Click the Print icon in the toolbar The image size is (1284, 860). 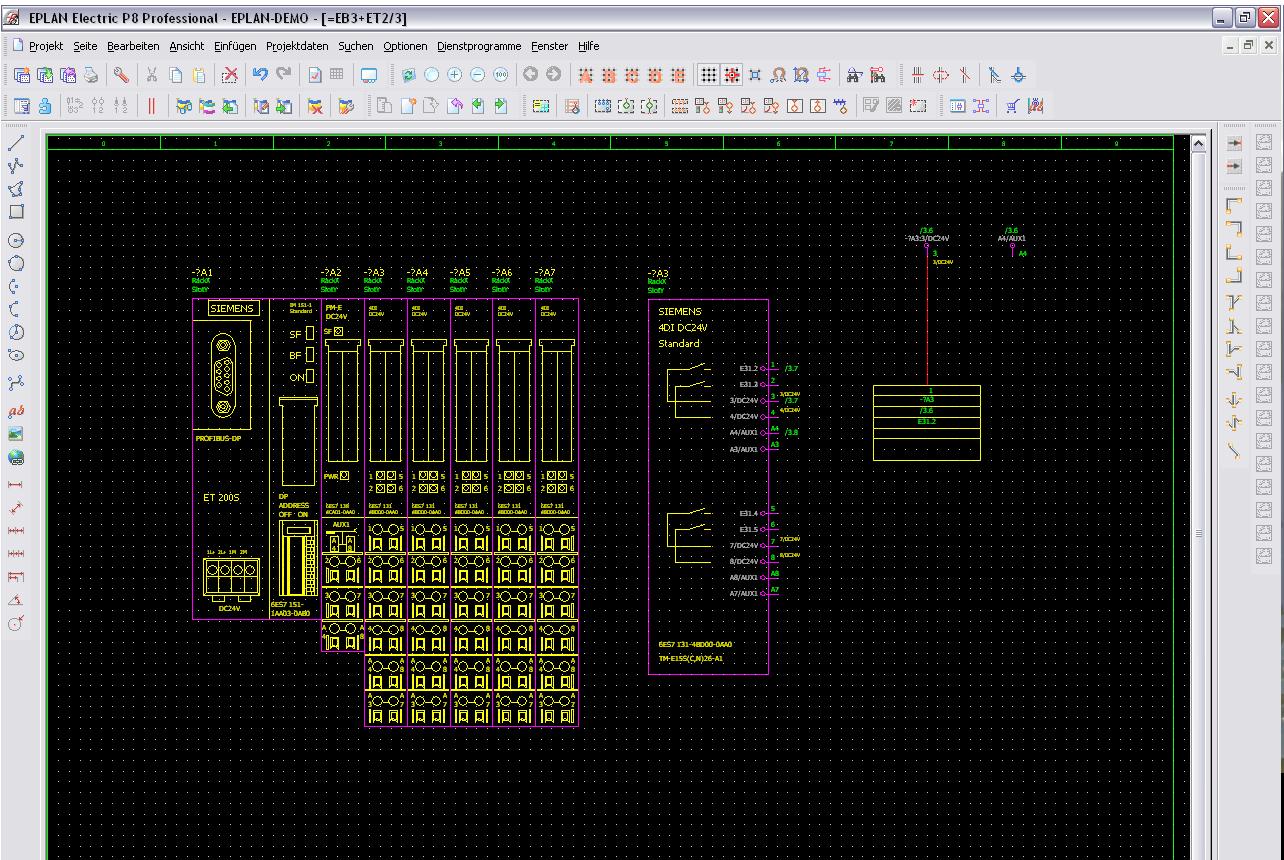pos(93,75)
